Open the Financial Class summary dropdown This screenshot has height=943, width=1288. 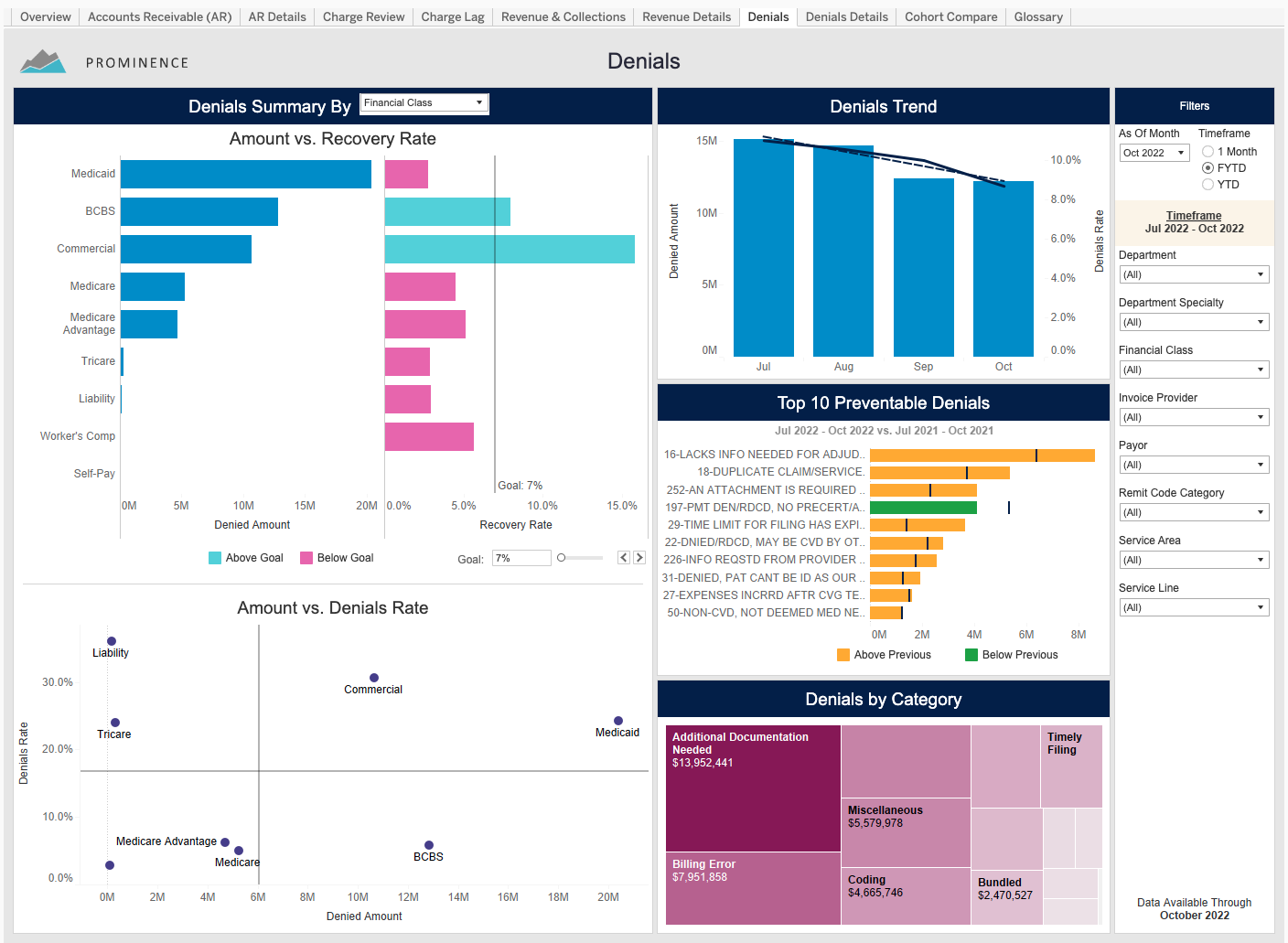tap(424, 103)
